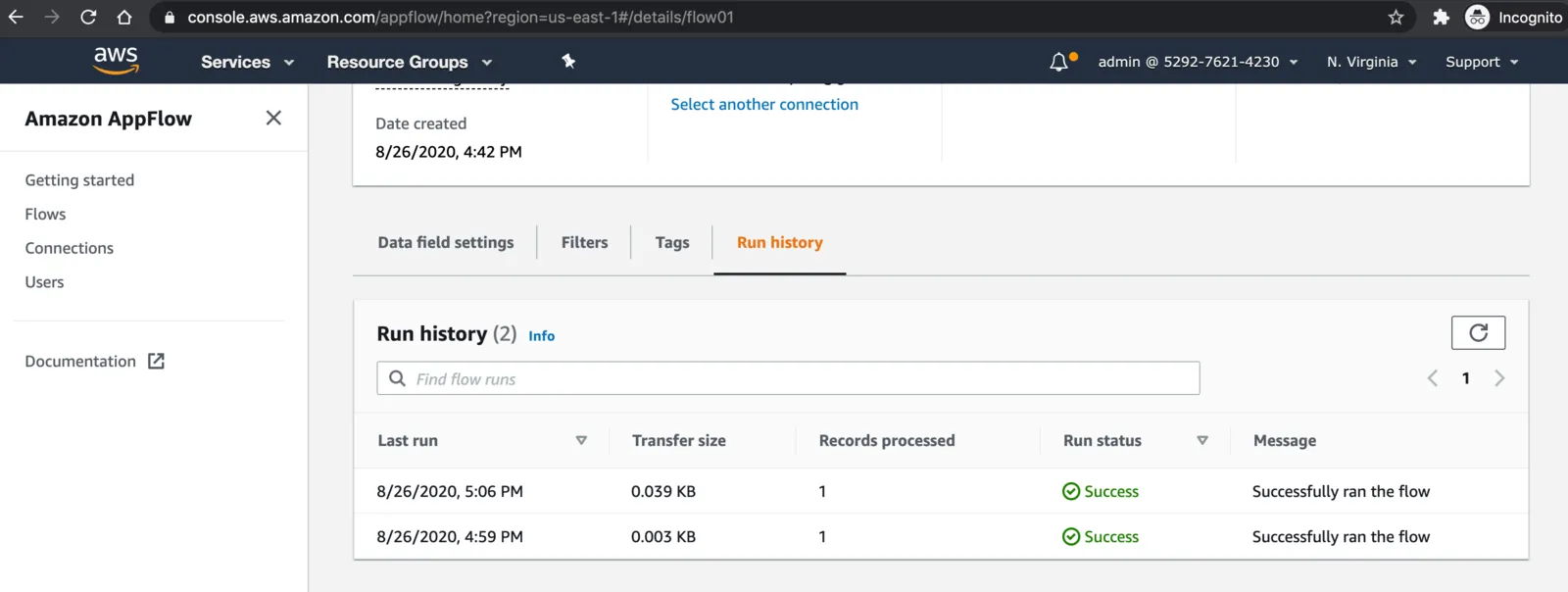Viewport: 1568px width, 592px height.
Task: Switch to the Data field settings tab
Action: coord(446,242)
